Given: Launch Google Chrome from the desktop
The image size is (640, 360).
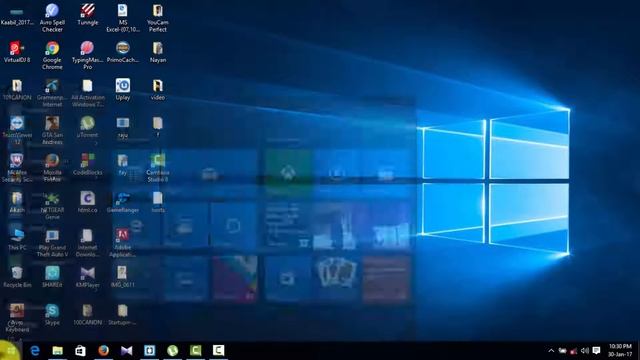Looking at the screenshot, I should [x=52, y=55].
